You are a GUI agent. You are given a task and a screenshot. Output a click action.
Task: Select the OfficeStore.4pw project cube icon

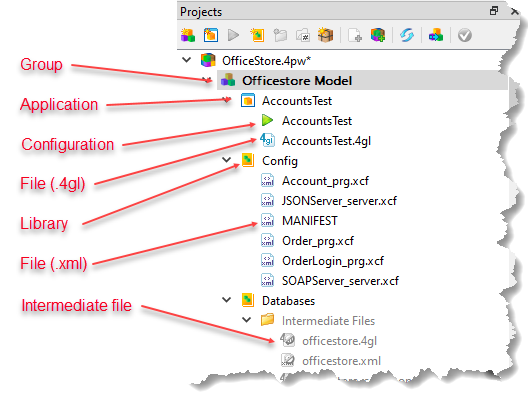click(208, 61)
